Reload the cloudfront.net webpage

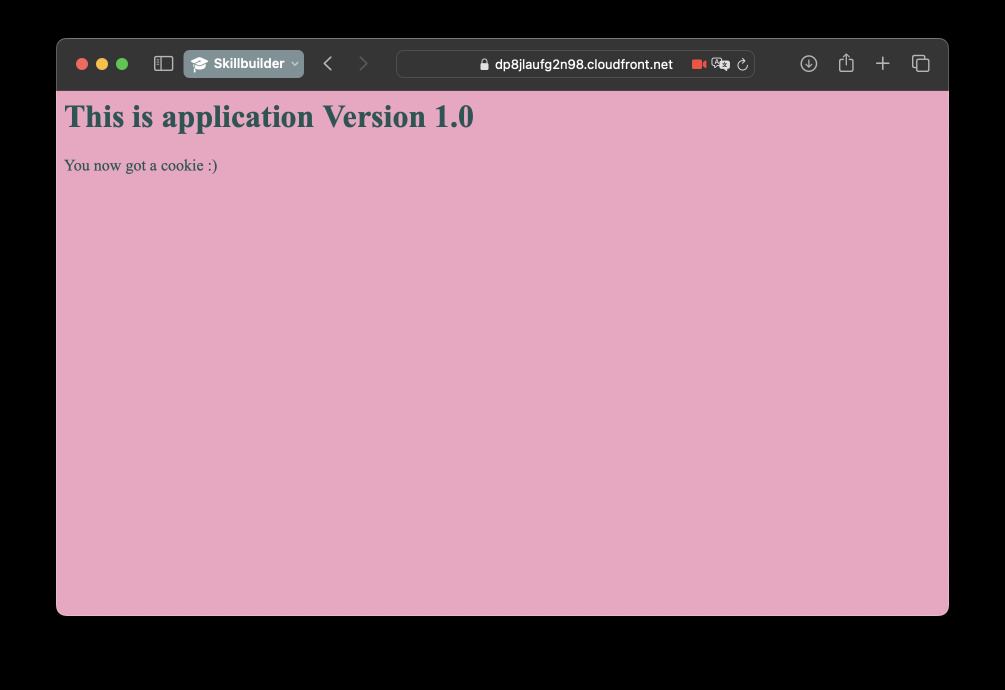tap(743, 64)
